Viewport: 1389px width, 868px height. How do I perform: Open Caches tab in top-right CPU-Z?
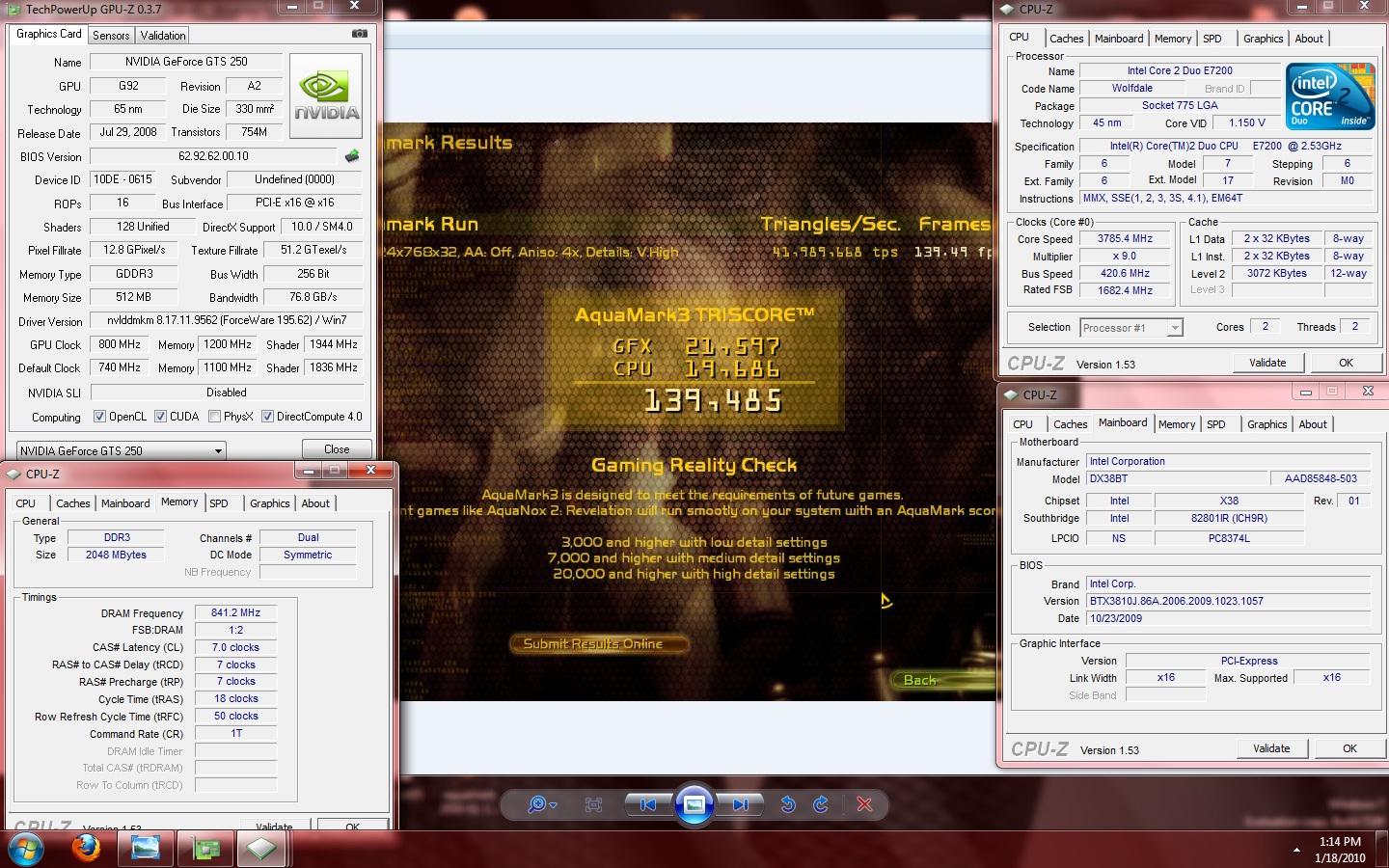click(x=1067, y=39)
